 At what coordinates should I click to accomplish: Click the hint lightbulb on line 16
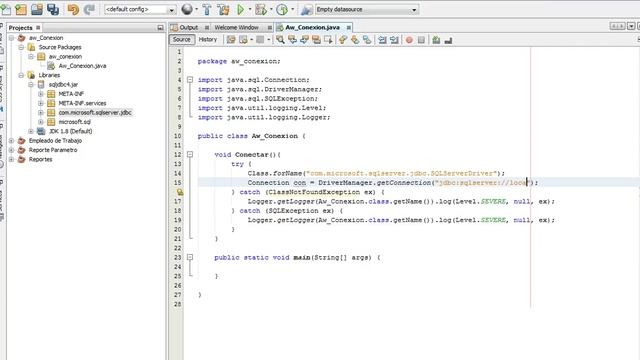click(180, 192)
